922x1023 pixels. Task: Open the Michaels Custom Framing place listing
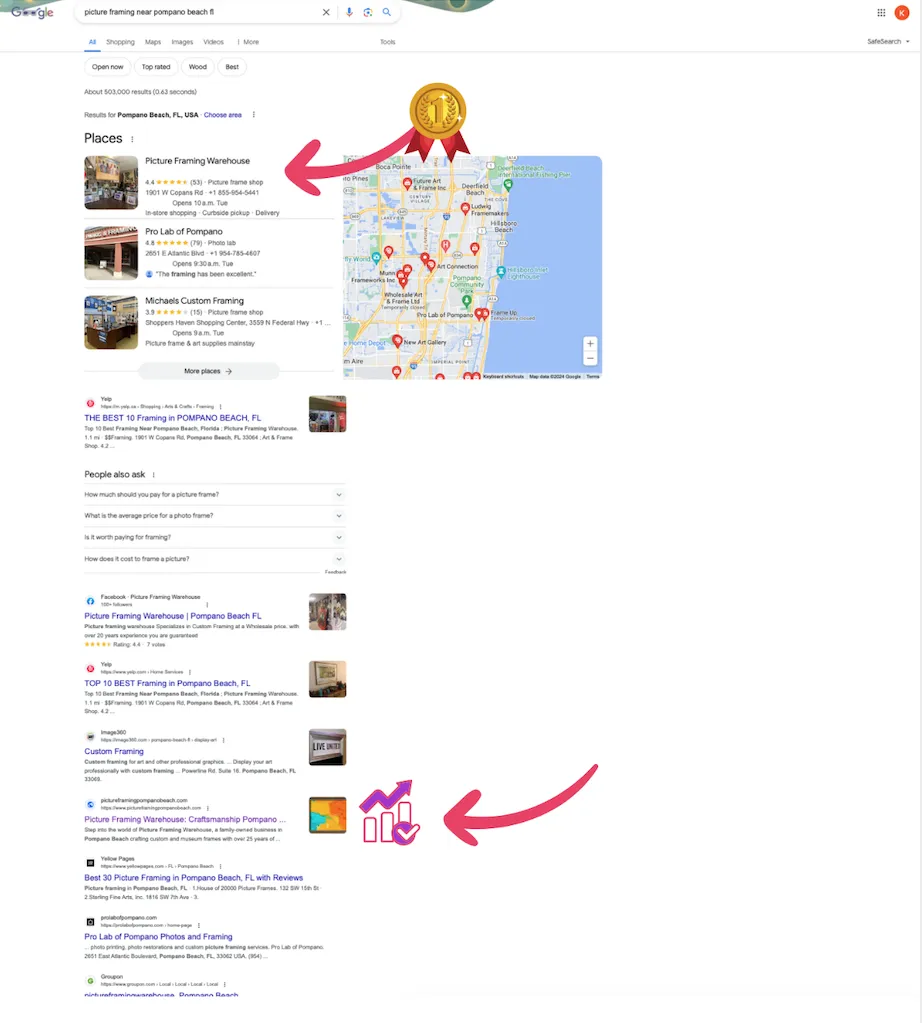[194, 301]
